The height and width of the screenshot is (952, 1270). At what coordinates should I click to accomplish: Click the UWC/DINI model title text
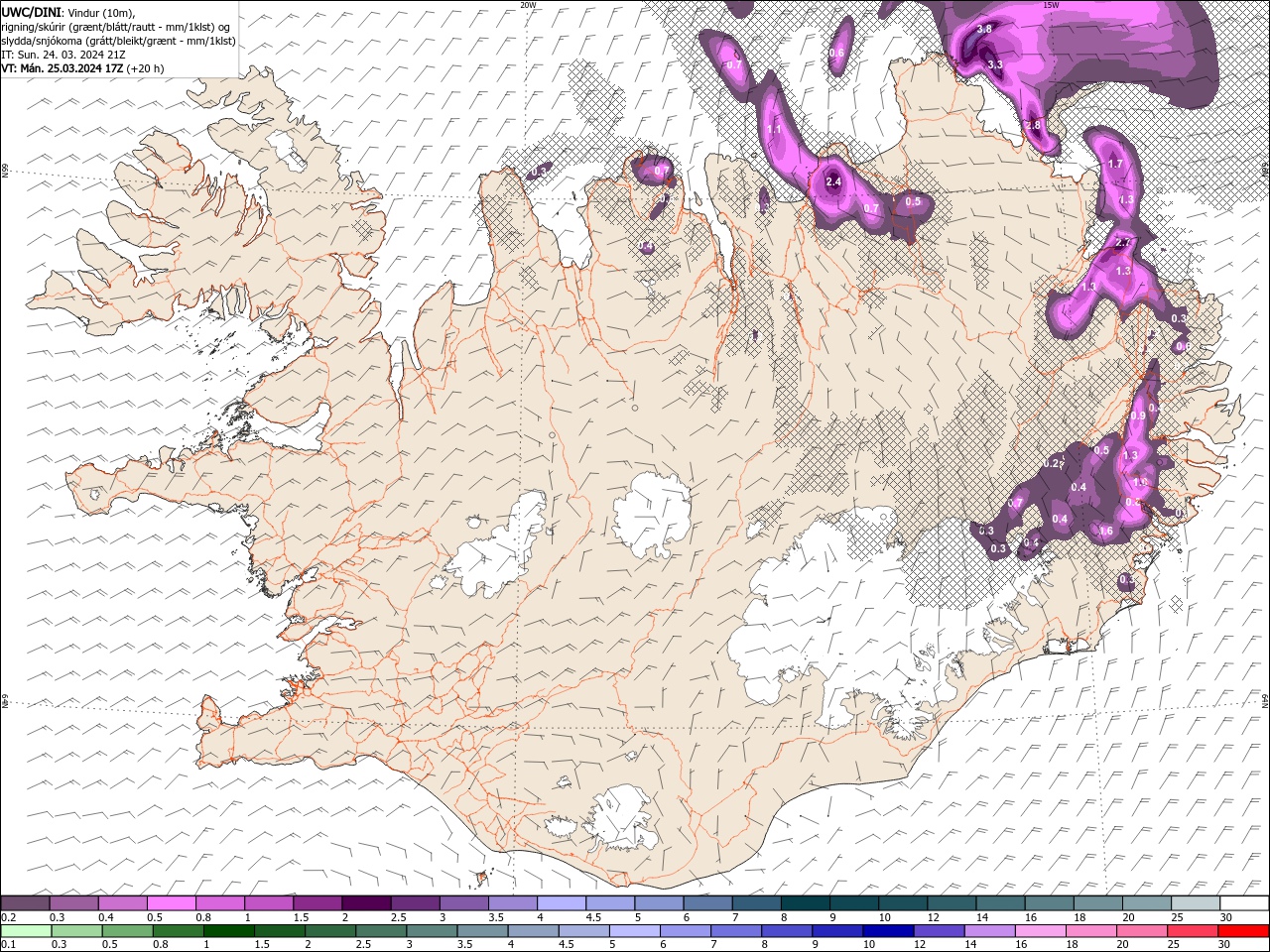pos(33,12)
